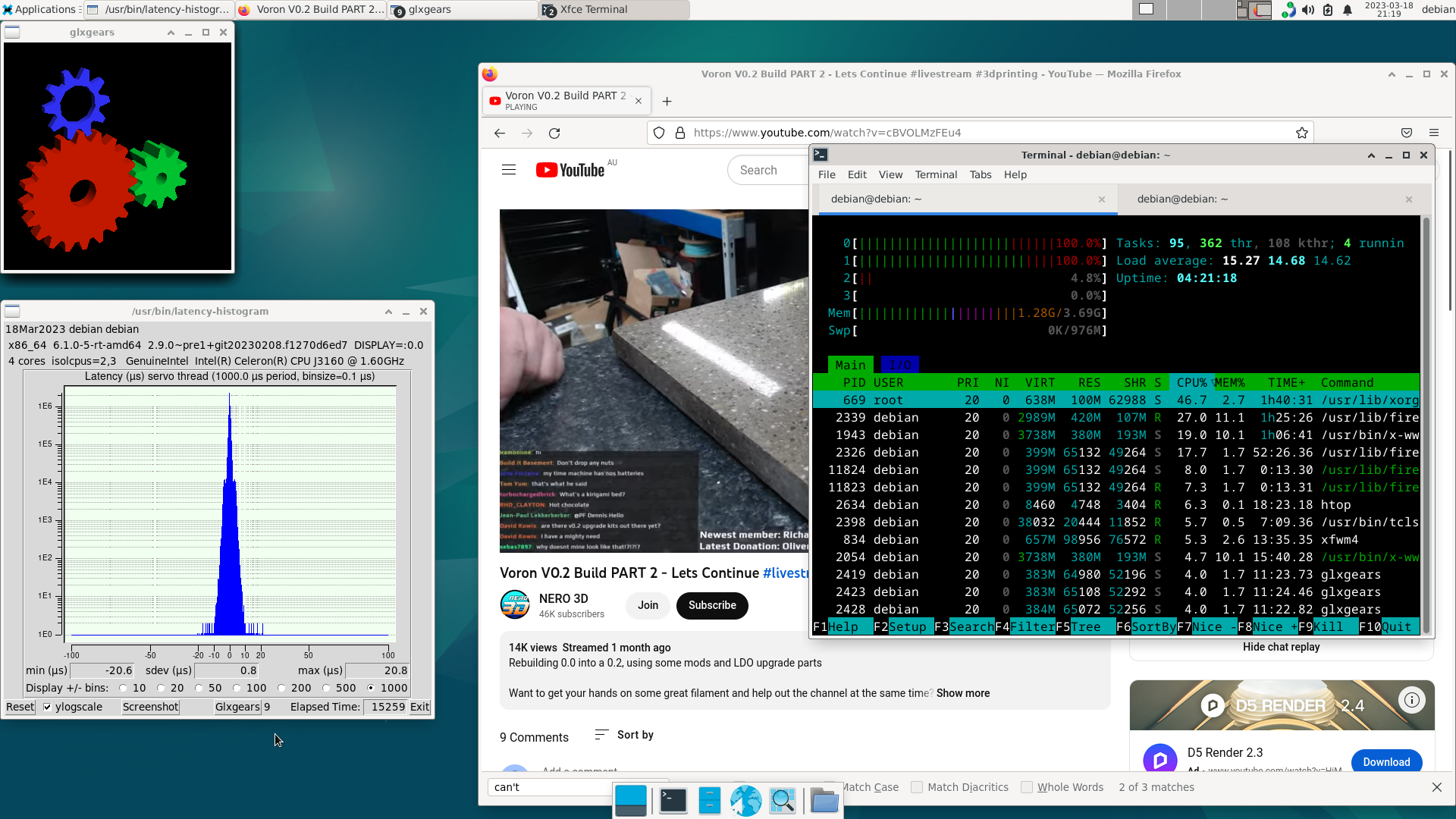Click the Reset button in latency-histogram
Screen dimensions: 1456x819
click(x=20, y=707)
